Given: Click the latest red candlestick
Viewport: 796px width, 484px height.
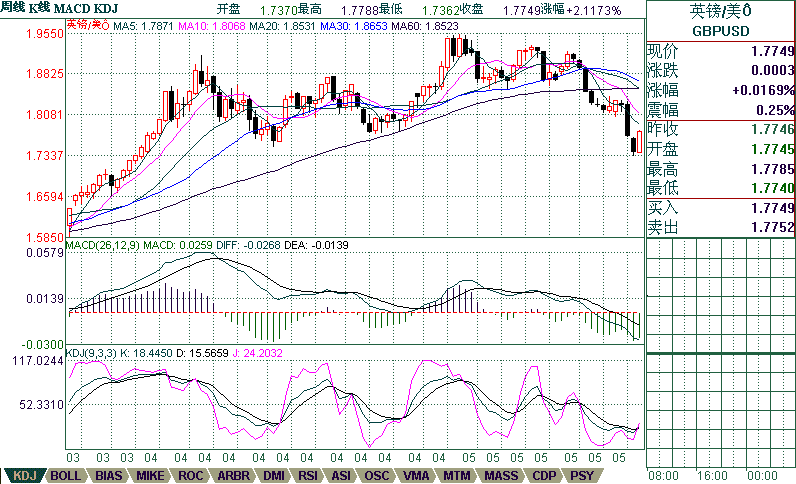Looking at the screenshot, I should pyautogui.click(x=639, y=141).
